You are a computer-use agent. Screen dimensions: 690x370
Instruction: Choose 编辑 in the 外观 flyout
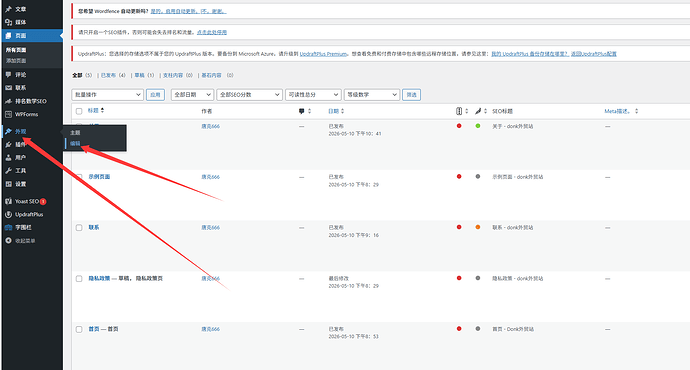pos(75,143)
